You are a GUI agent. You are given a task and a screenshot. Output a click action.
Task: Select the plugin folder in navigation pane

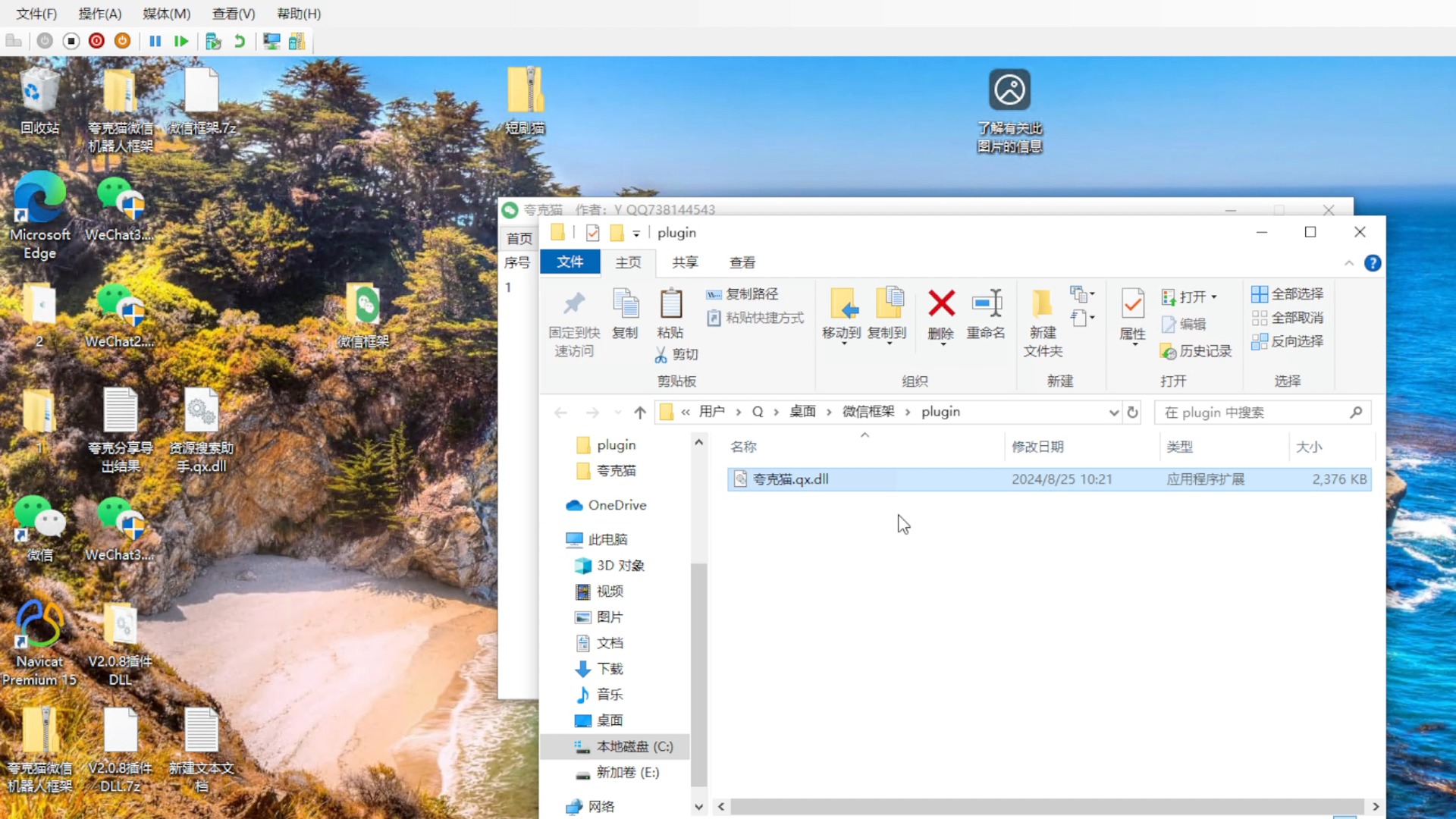[616, 445]
